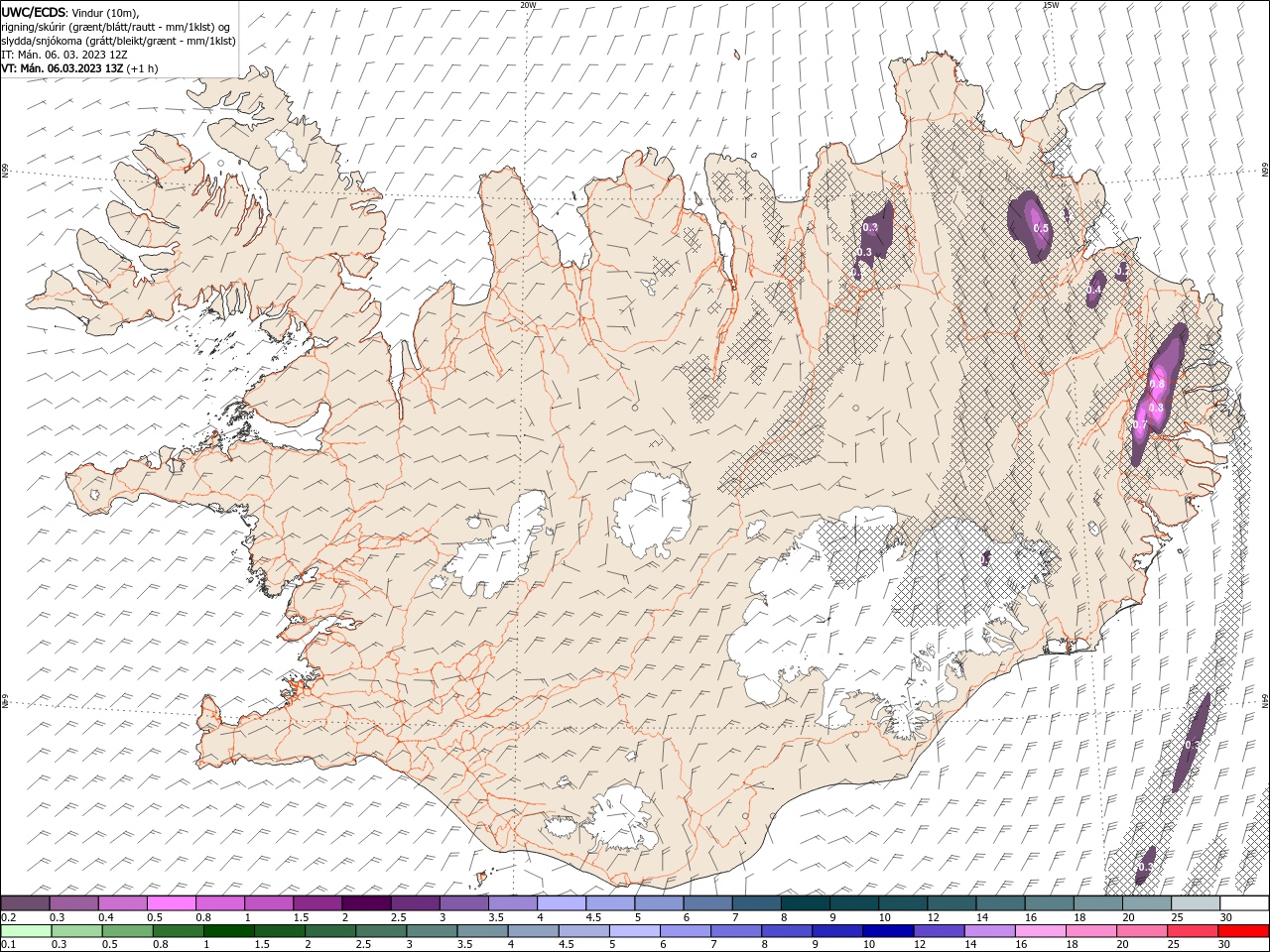Click the lavender swatch starting at 4 in the upper scale

tap(562, 903)
